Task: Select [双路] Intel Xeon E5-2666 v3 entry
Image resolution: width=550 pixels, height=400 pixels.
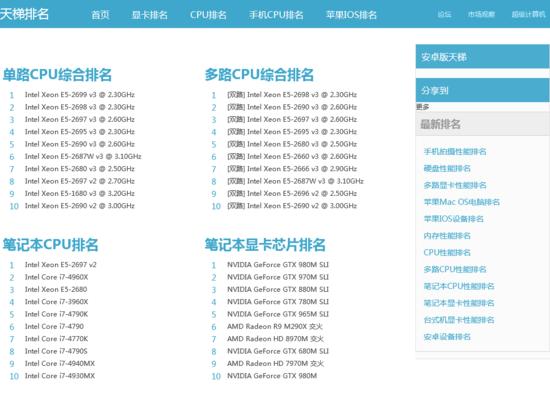Action: 292,169
